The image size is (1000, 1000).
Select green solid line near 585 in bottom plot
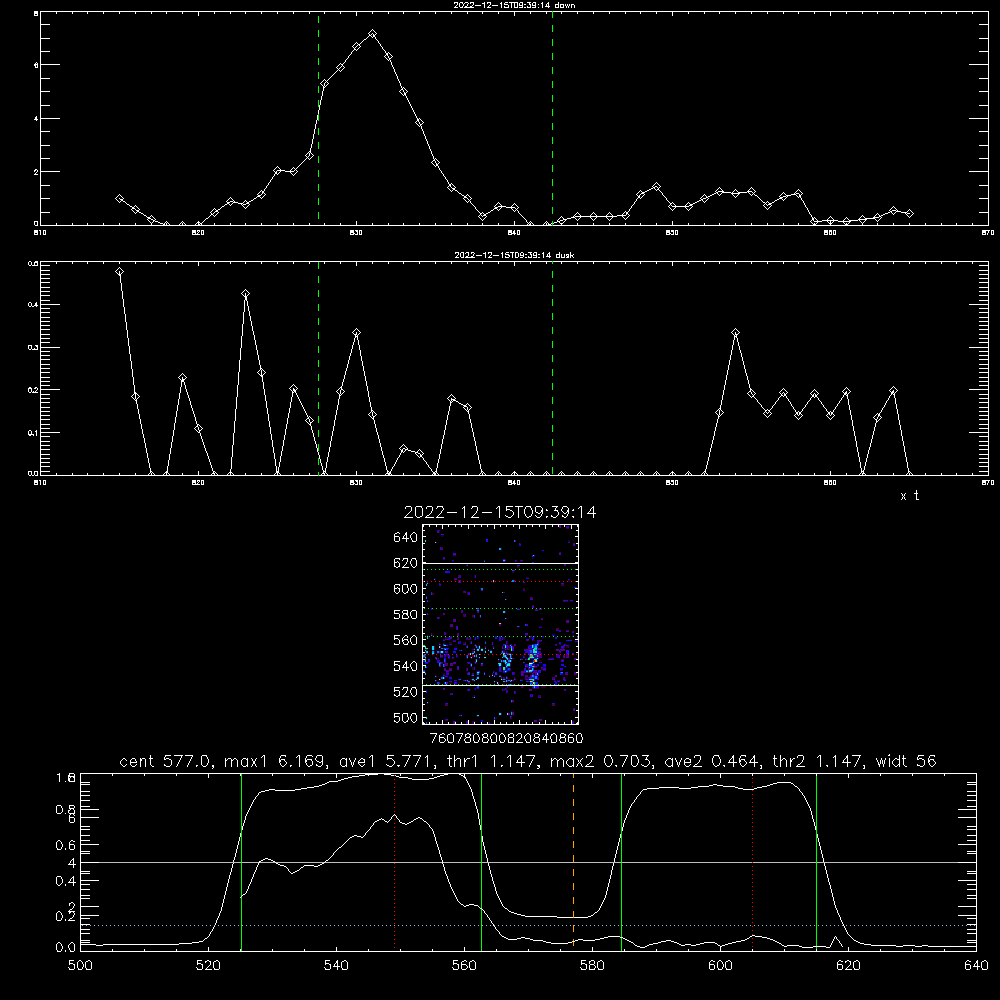[621, 860]
